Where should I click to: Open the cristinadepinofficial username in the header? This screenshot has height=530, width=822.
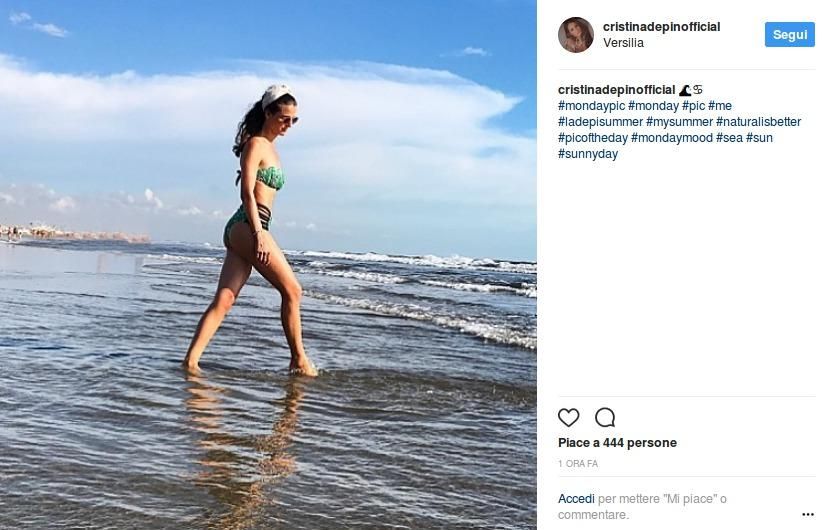point(661,27)
